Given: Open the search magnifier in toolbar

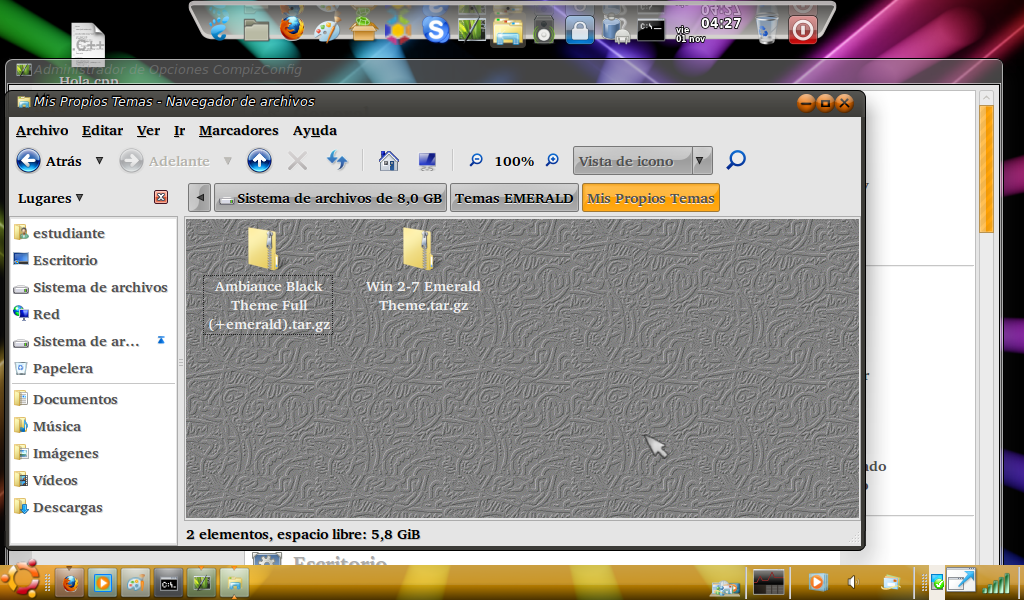Looking at the screenshot, I should pos(736,160).
